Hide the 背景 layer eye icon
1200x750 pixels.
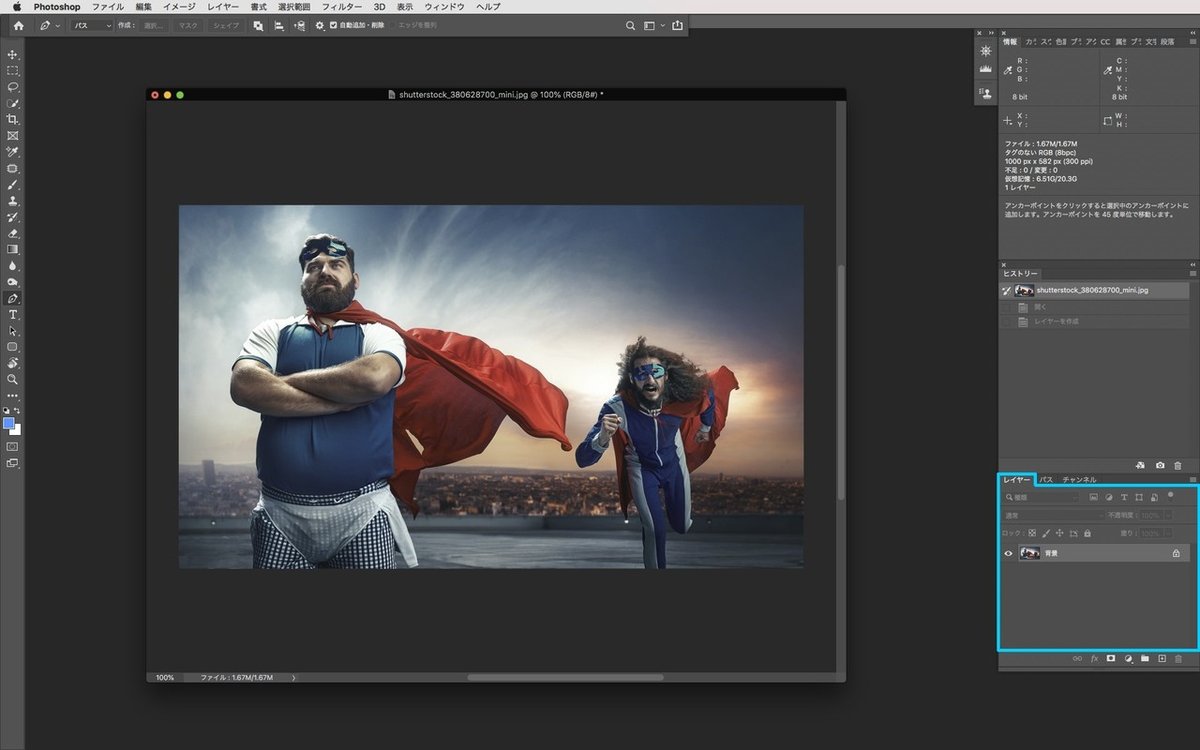point(1008,553)
